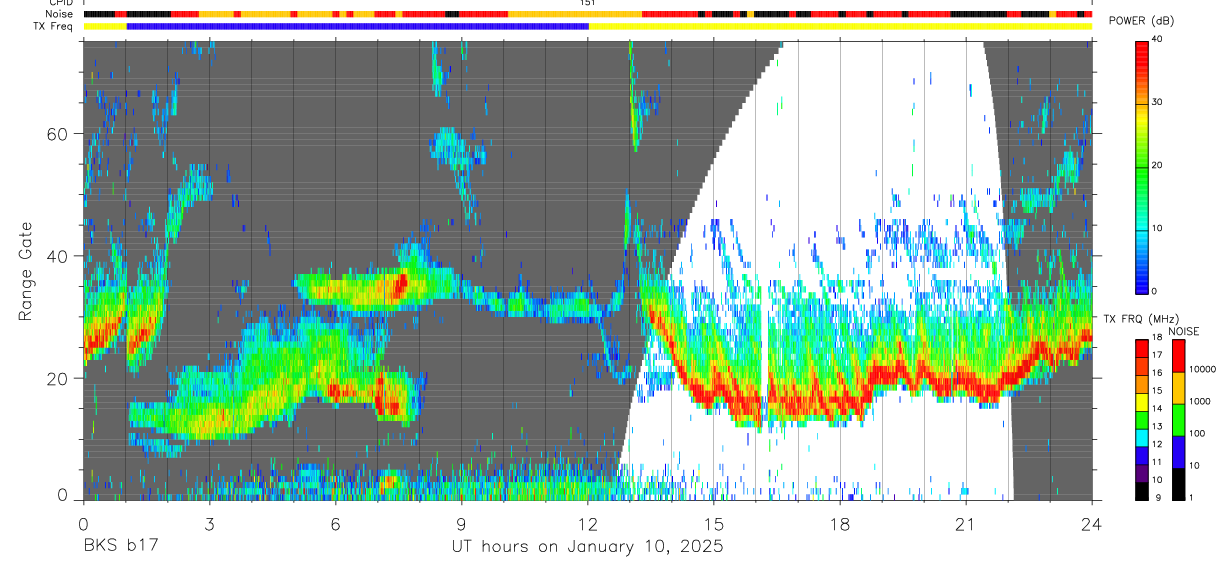Click the blue segment of TX Freq strip
The height and width of the screenshot is (567, 1228).
point(358,26)
